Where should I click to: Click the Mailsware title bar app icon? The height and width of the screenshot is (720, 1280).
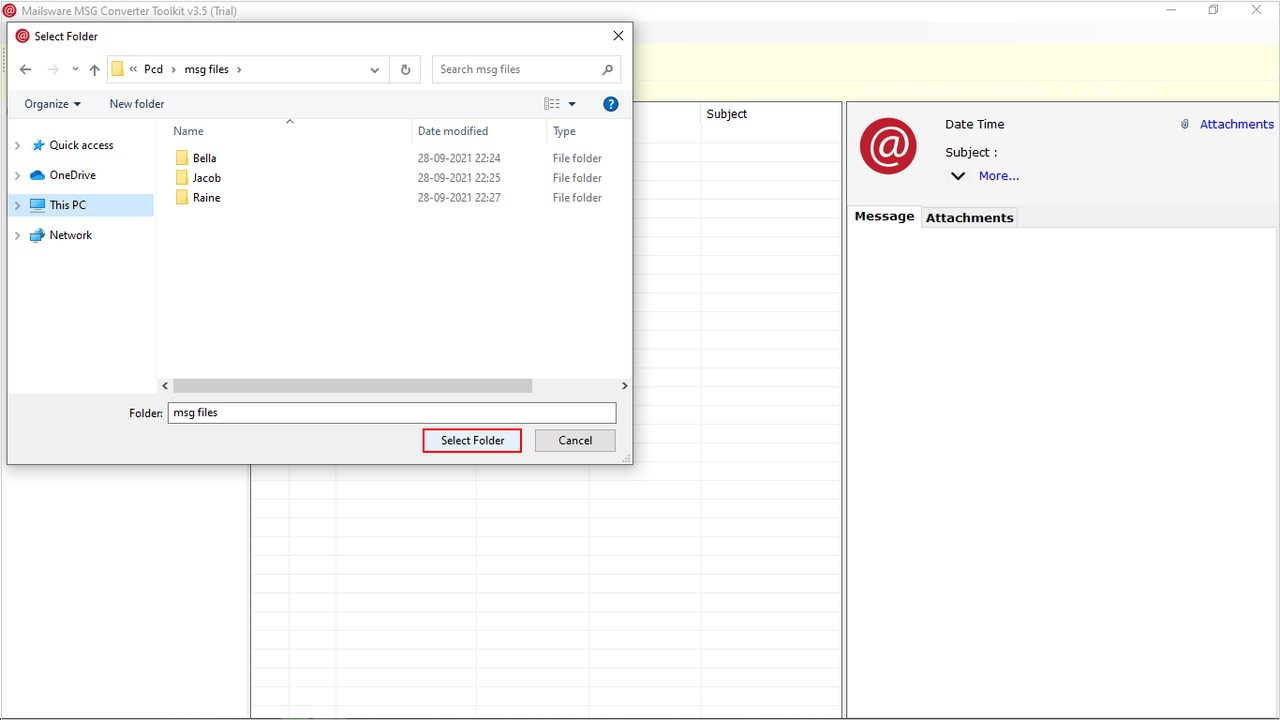point(10,11)
